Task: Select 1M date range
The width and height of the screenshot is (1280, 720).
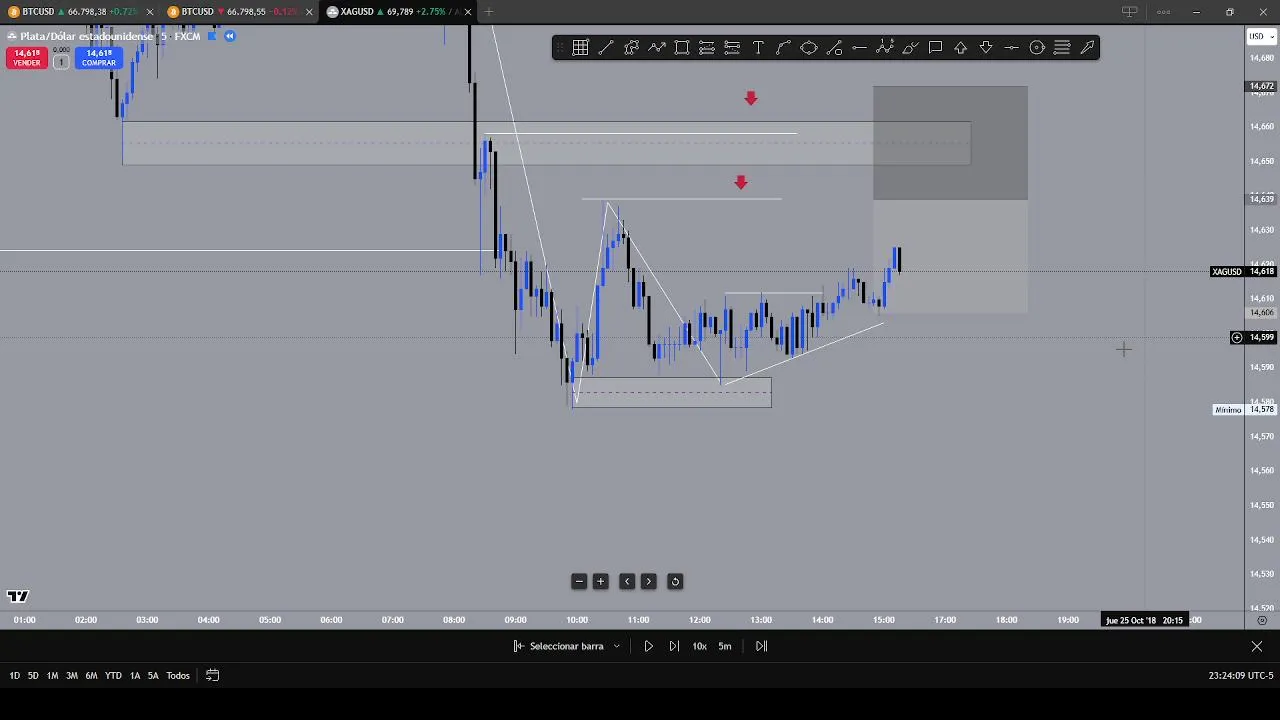Action: pyautogui.click(x=52, y=676)
